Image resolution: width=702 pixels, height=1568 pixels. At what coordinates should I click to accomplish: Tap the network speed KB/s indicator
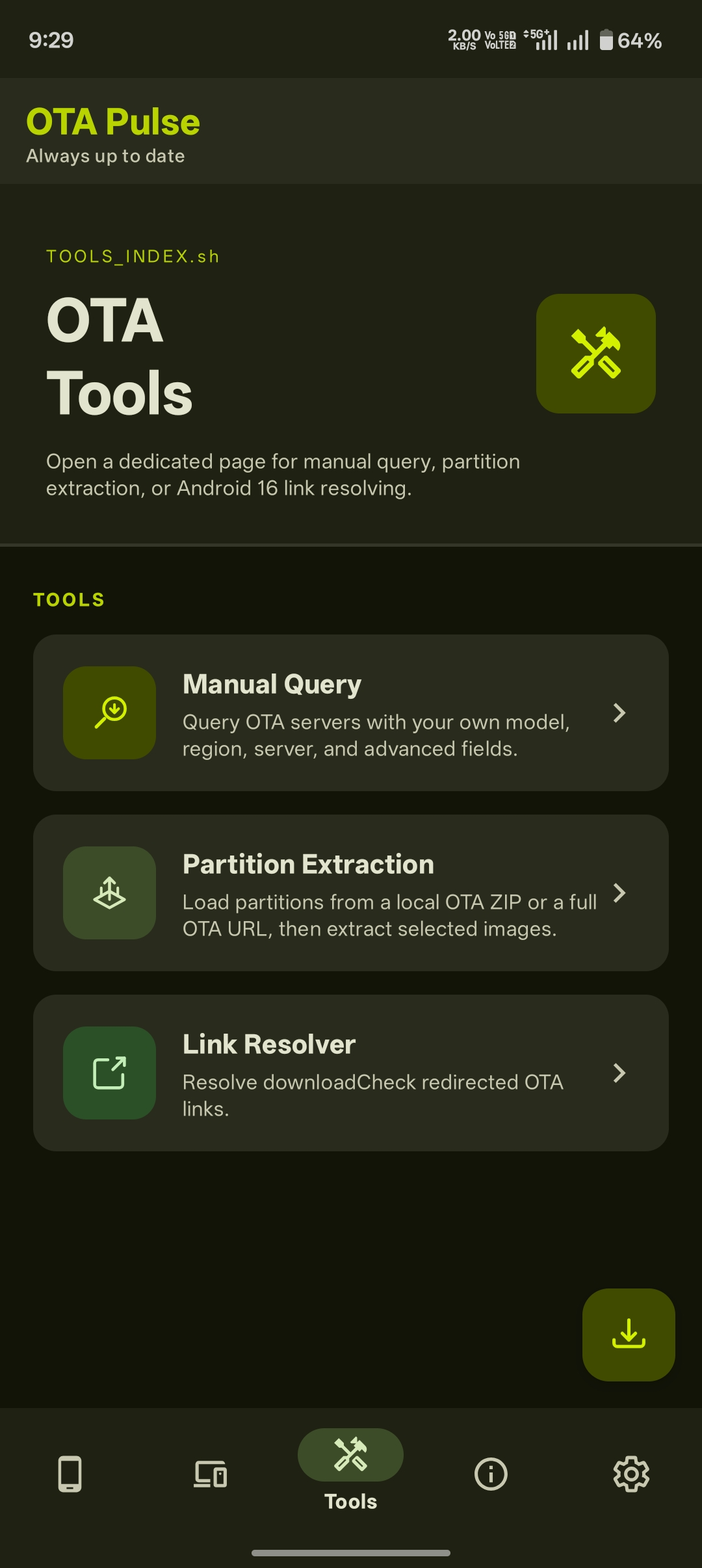pos(464,40)
